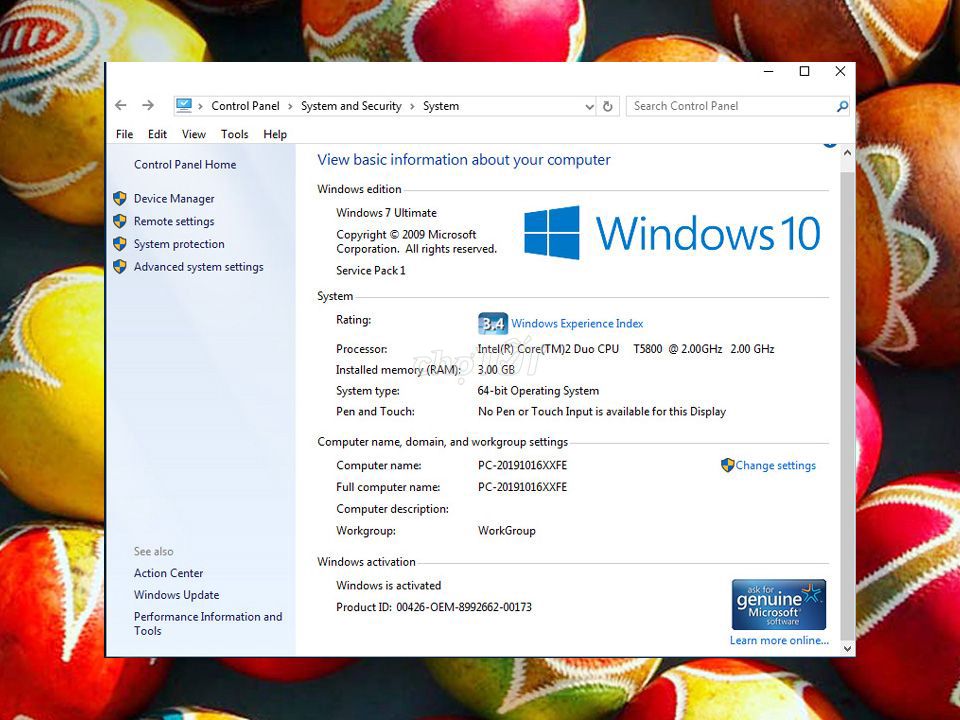Open Windows Update link
The height and width of the screenshot is (720, 960).
(x=176, y=594)
